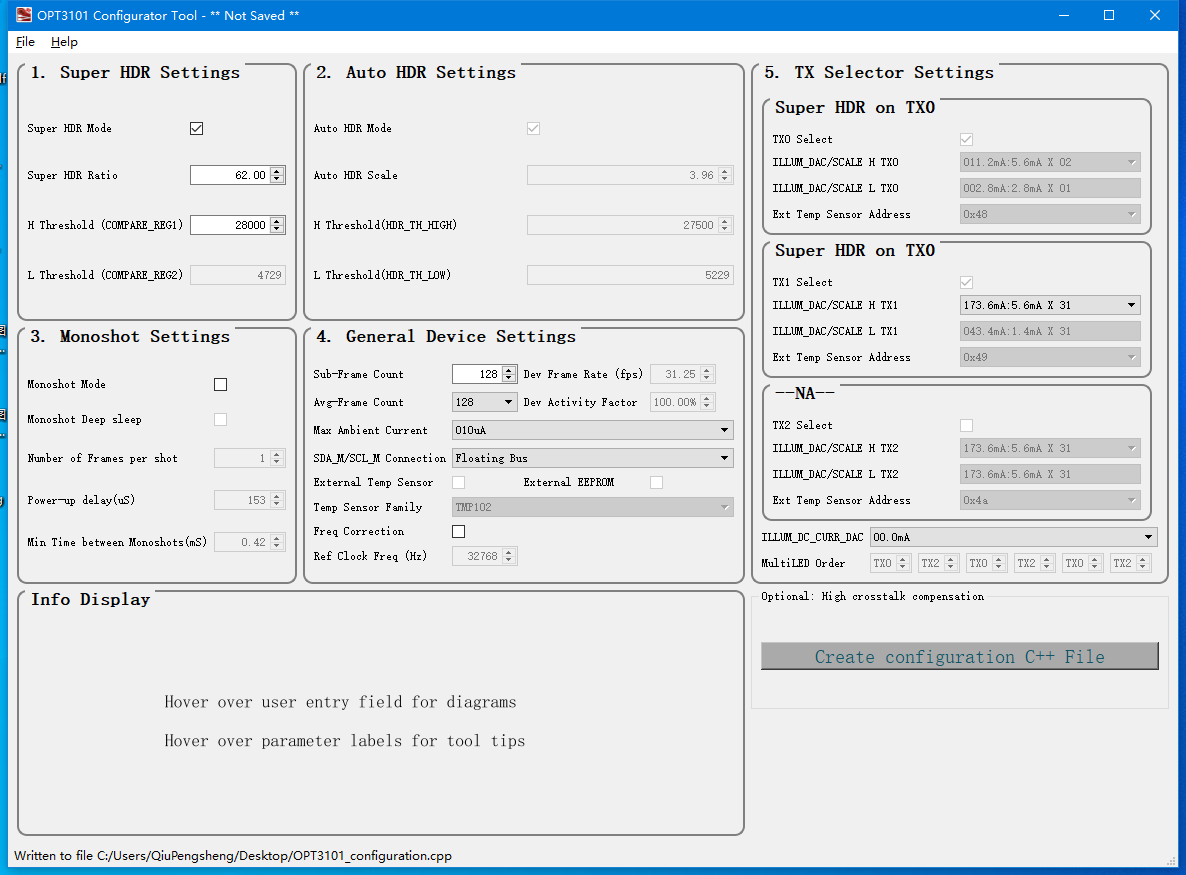Expand the Max Ambient Current dropdown
The width and height of the screenshot is (1186, 875).
592,430
